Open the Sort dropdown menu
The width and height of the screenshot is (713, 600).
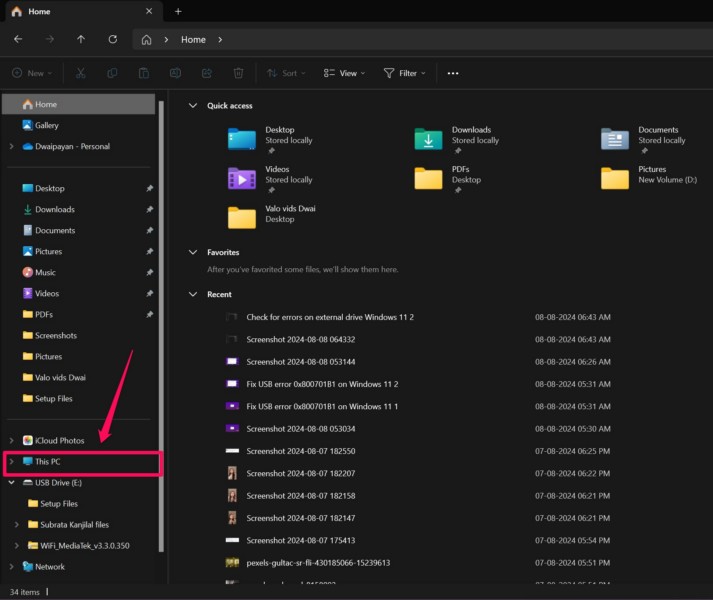tap(287, 73)
